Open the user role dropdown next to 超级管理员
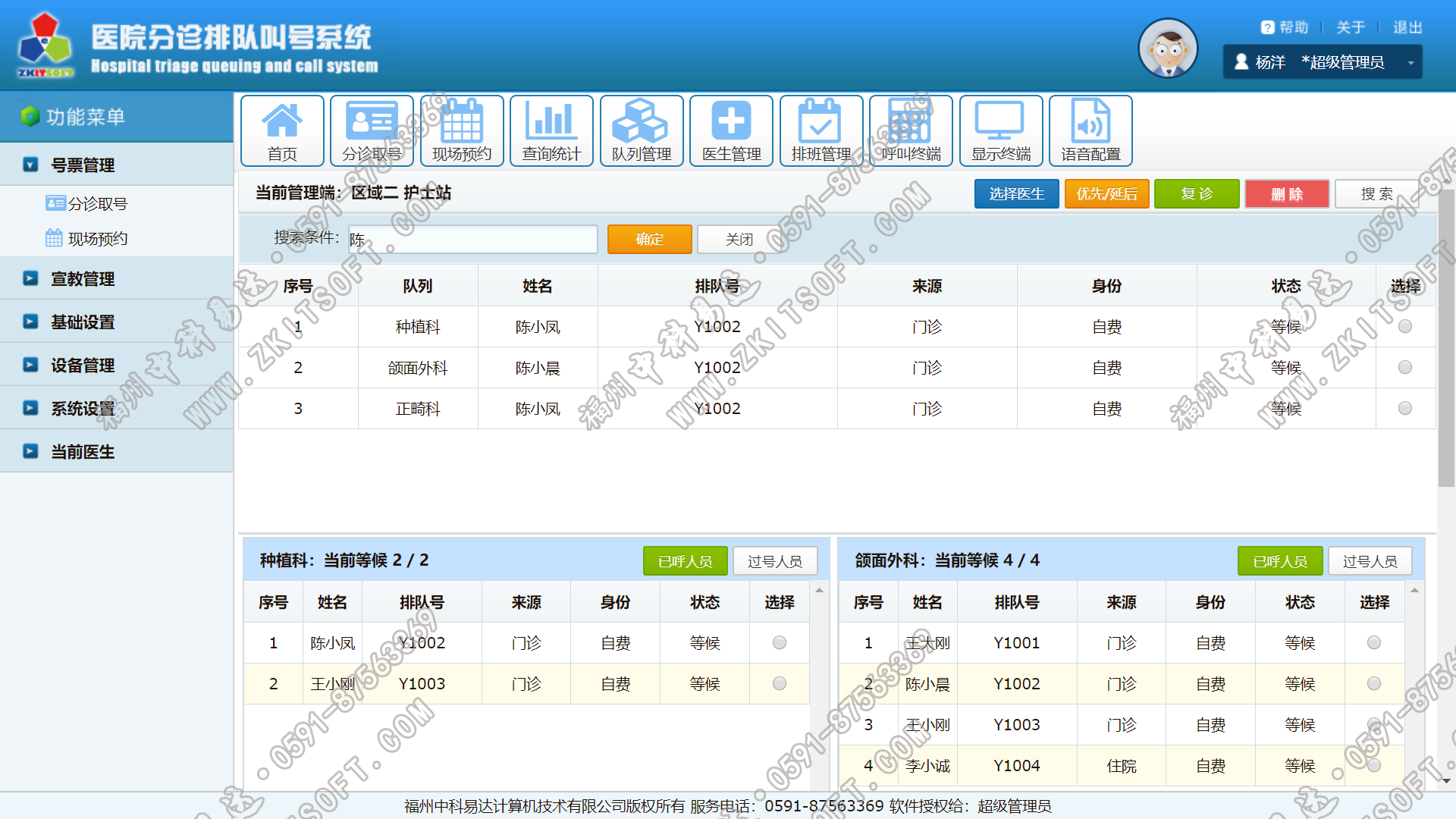Image resolution: width=1456 pixels, height=819 pixels. pyautogui.click(x=1410, y=61)
